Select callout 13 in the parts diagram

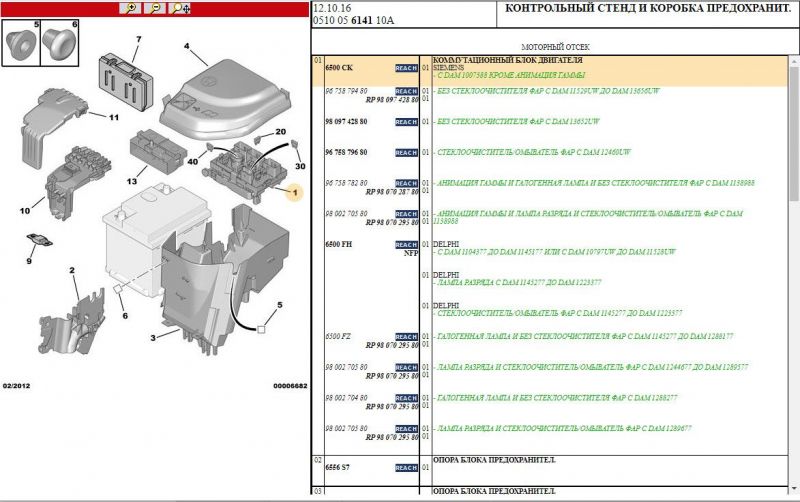point(130,182)
